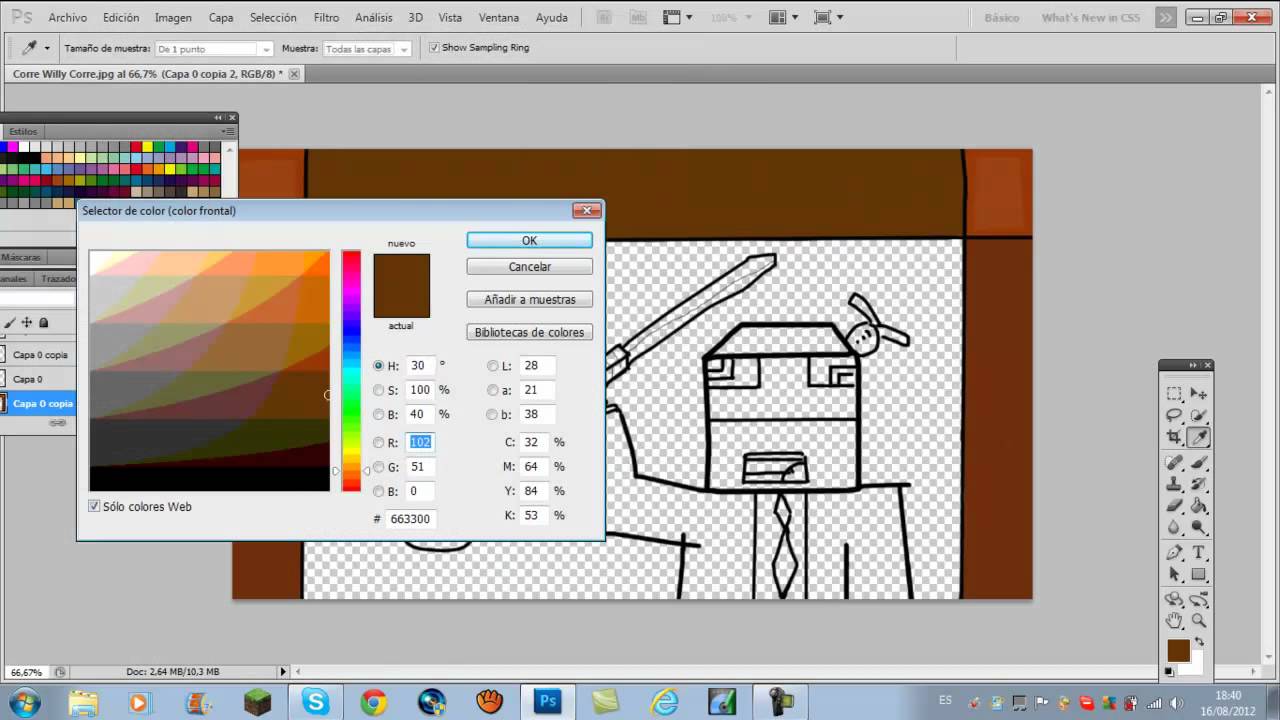This screenshot has height=720, width=1280.
Task: Click the vertical hue slider strip
Action: click(351, 370)
